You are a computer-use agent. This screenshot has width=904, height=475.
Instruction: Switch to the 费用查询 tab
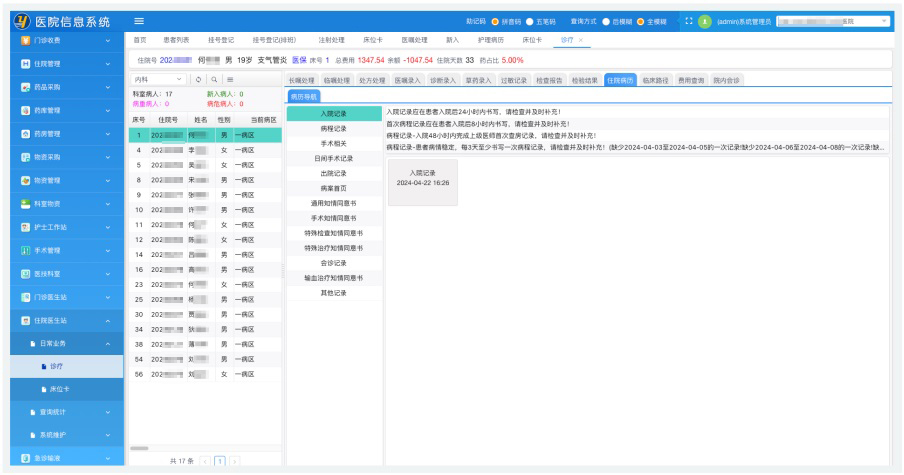[691, 80]
